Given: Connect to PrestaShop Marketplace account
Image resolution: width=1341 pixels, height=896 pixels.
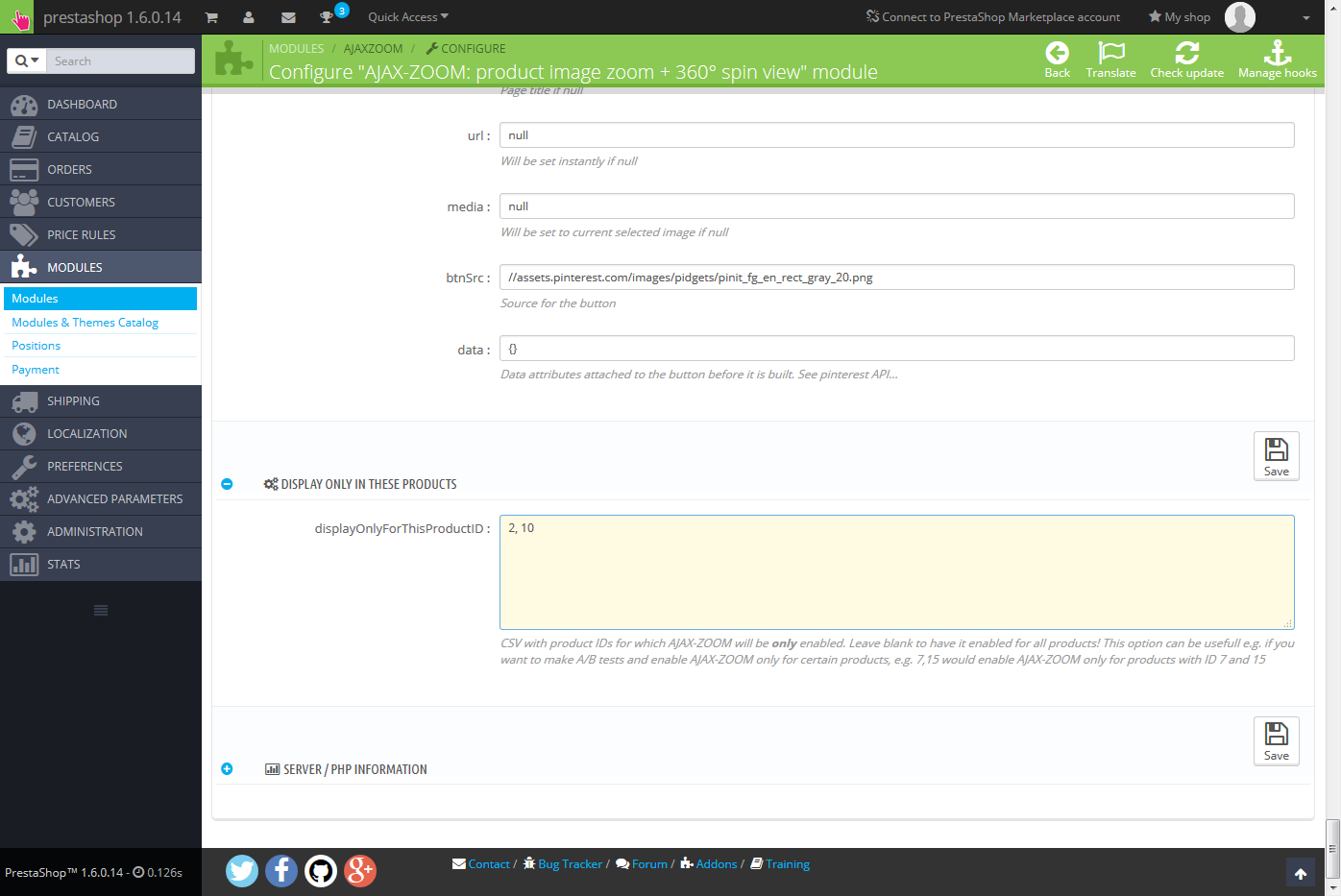Looking at the screenshot, I should [x=993, y=17].
